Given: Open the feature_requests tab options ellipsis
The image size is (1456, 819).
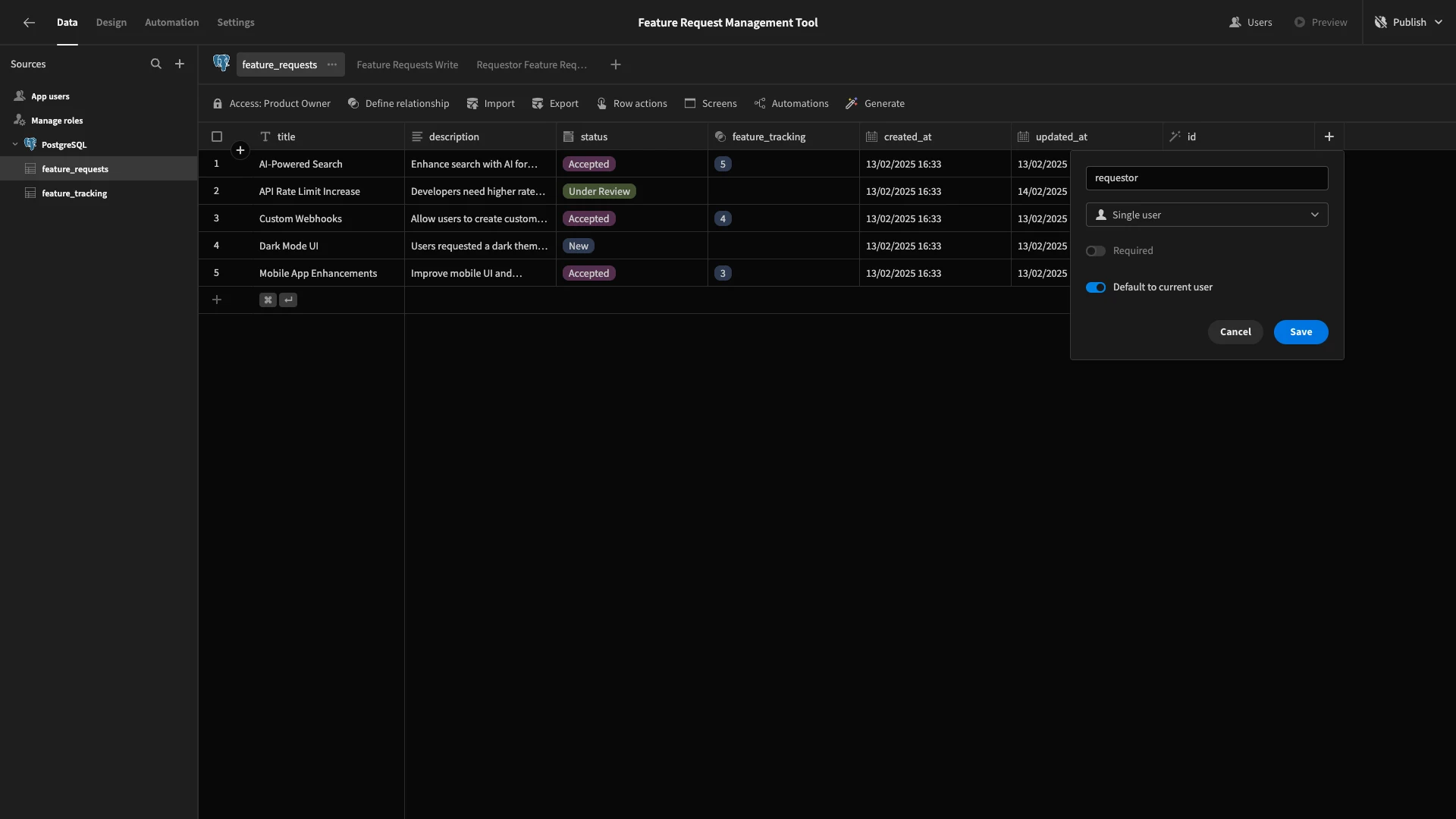Looking at the screenshot, I should [332, 65].
